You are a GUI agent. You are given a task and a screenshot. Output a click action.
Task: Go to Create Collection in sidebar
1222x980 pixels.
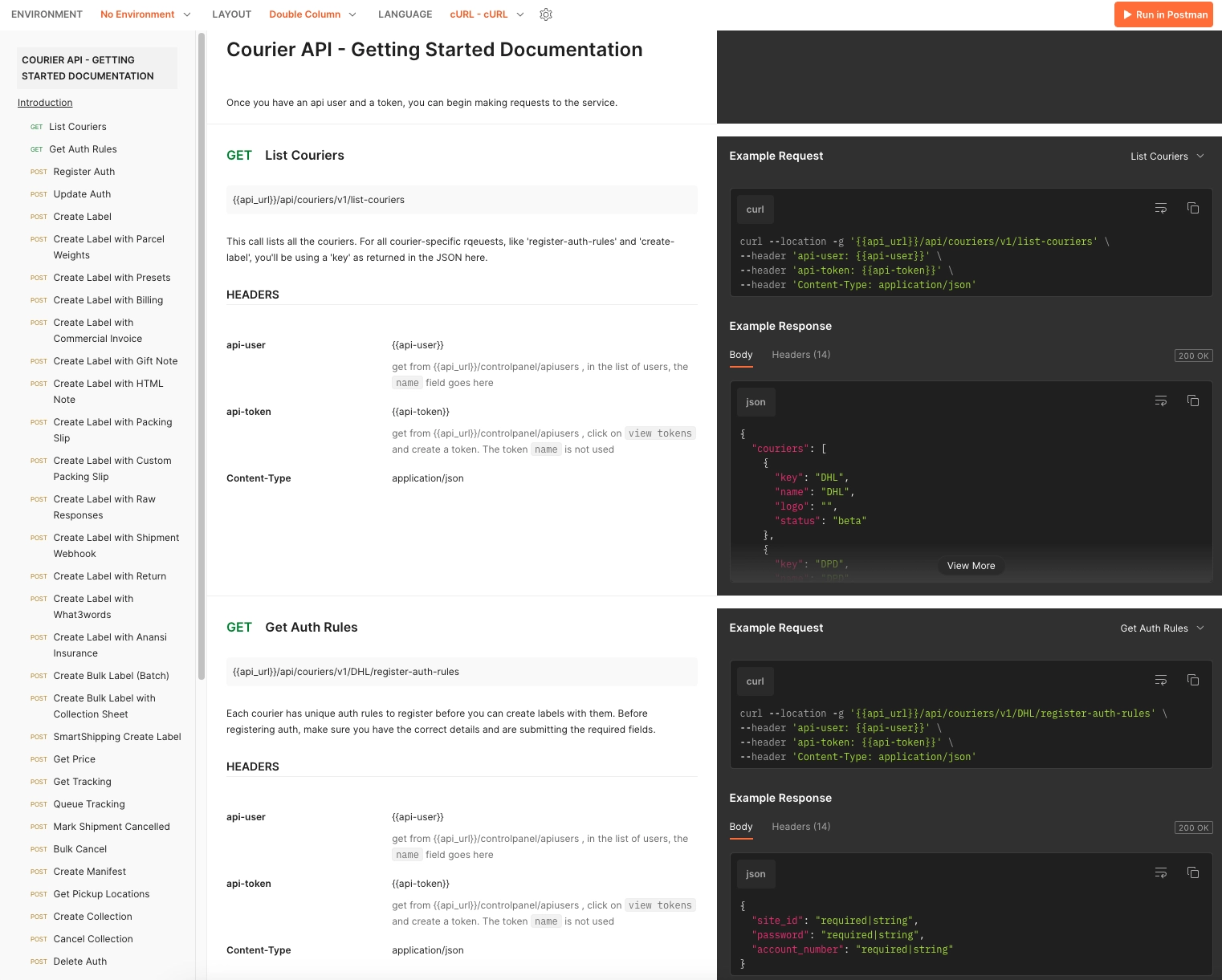pos(92,917)
